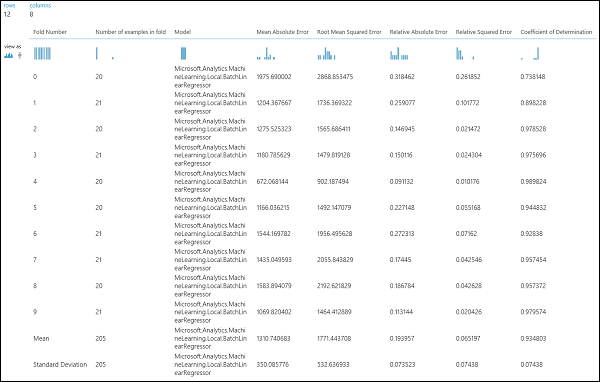The image size is (600, 382).
Task: Click cell value 0.318462
Action: click(x=402, y=77)
